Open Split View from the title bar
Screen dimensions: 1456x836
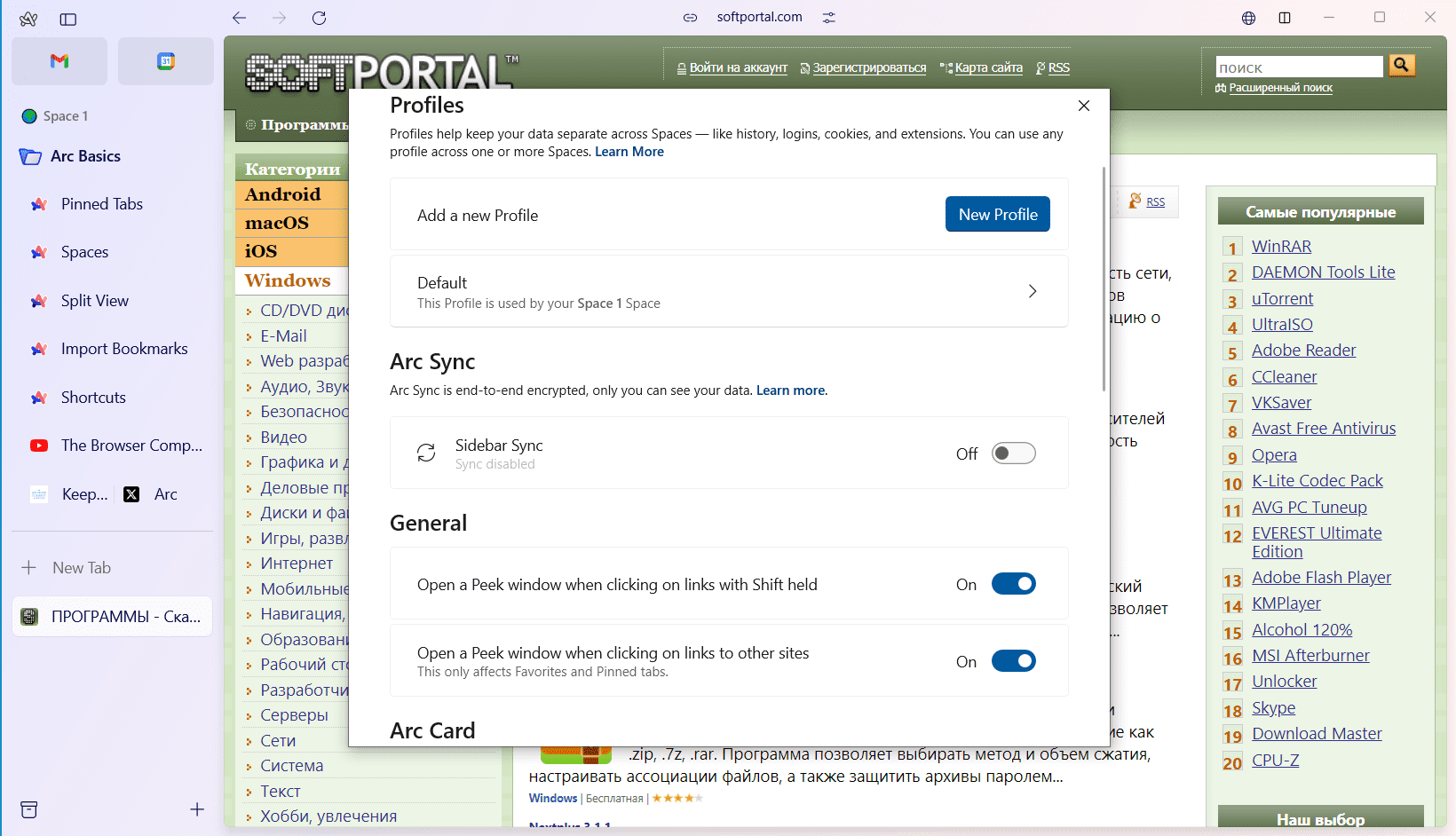point(1285,18)
